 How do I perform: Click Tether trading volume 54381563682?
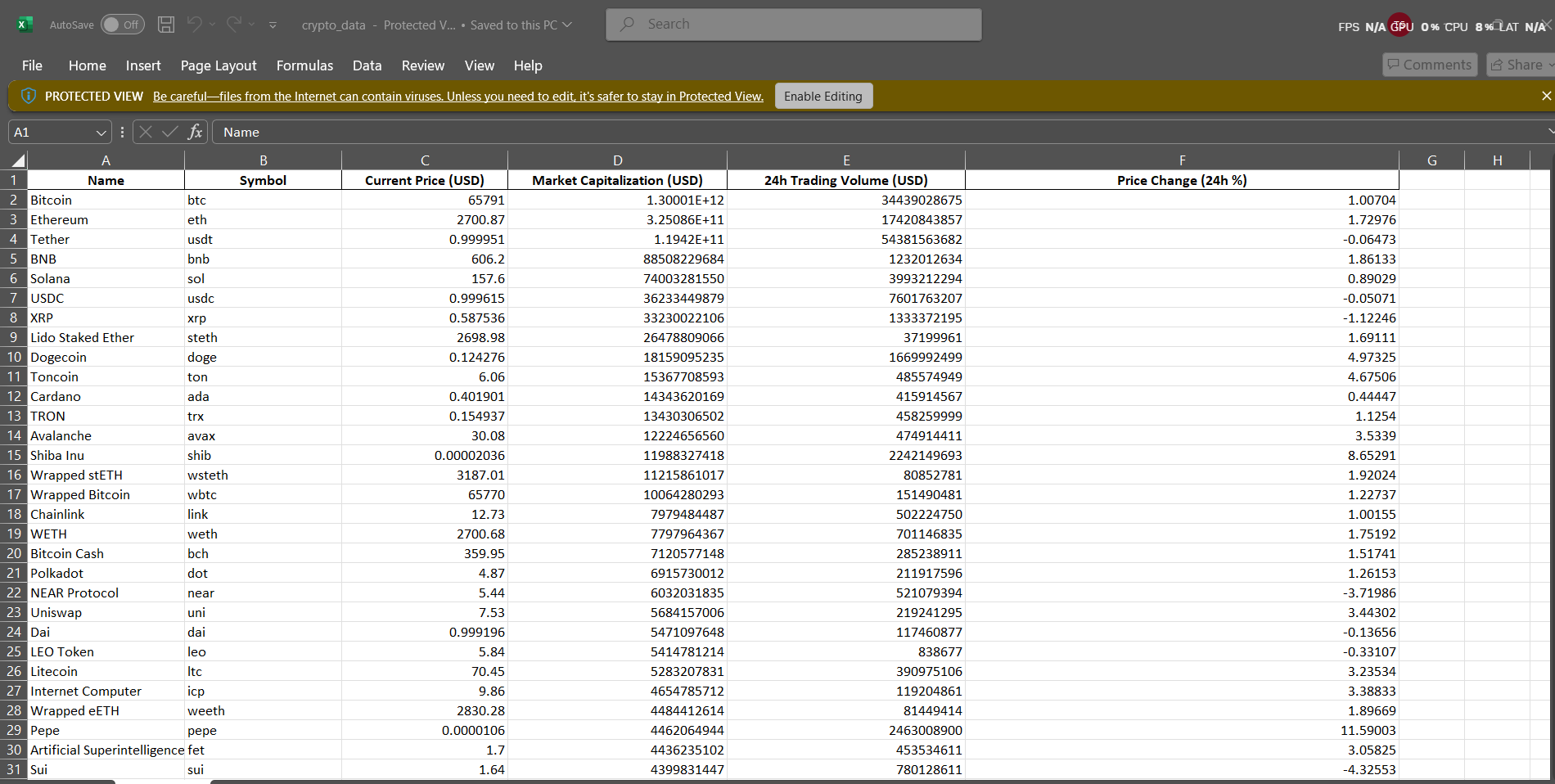point(846,239)
